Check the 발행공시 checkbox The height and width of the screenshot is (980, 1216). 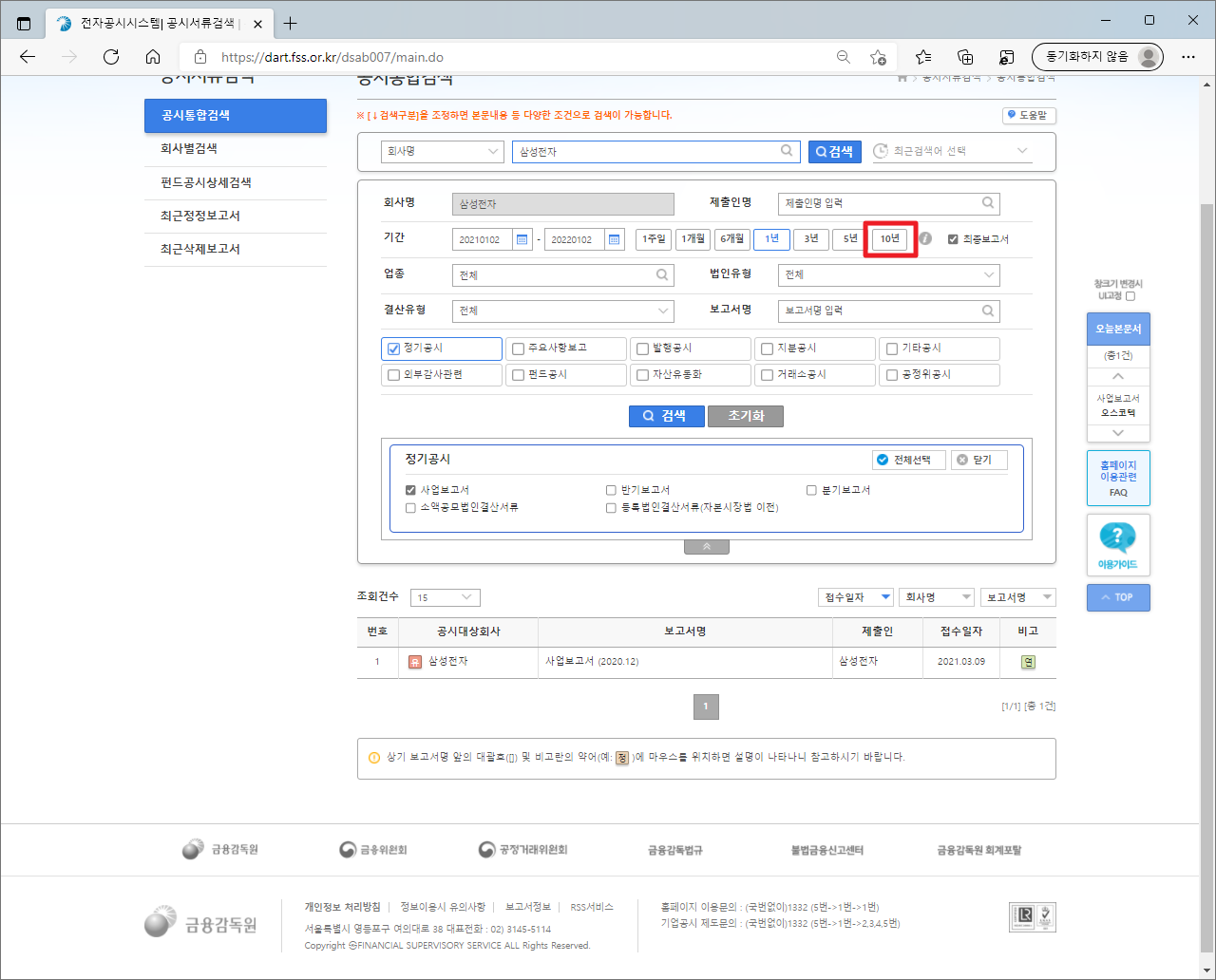[642, 349]
